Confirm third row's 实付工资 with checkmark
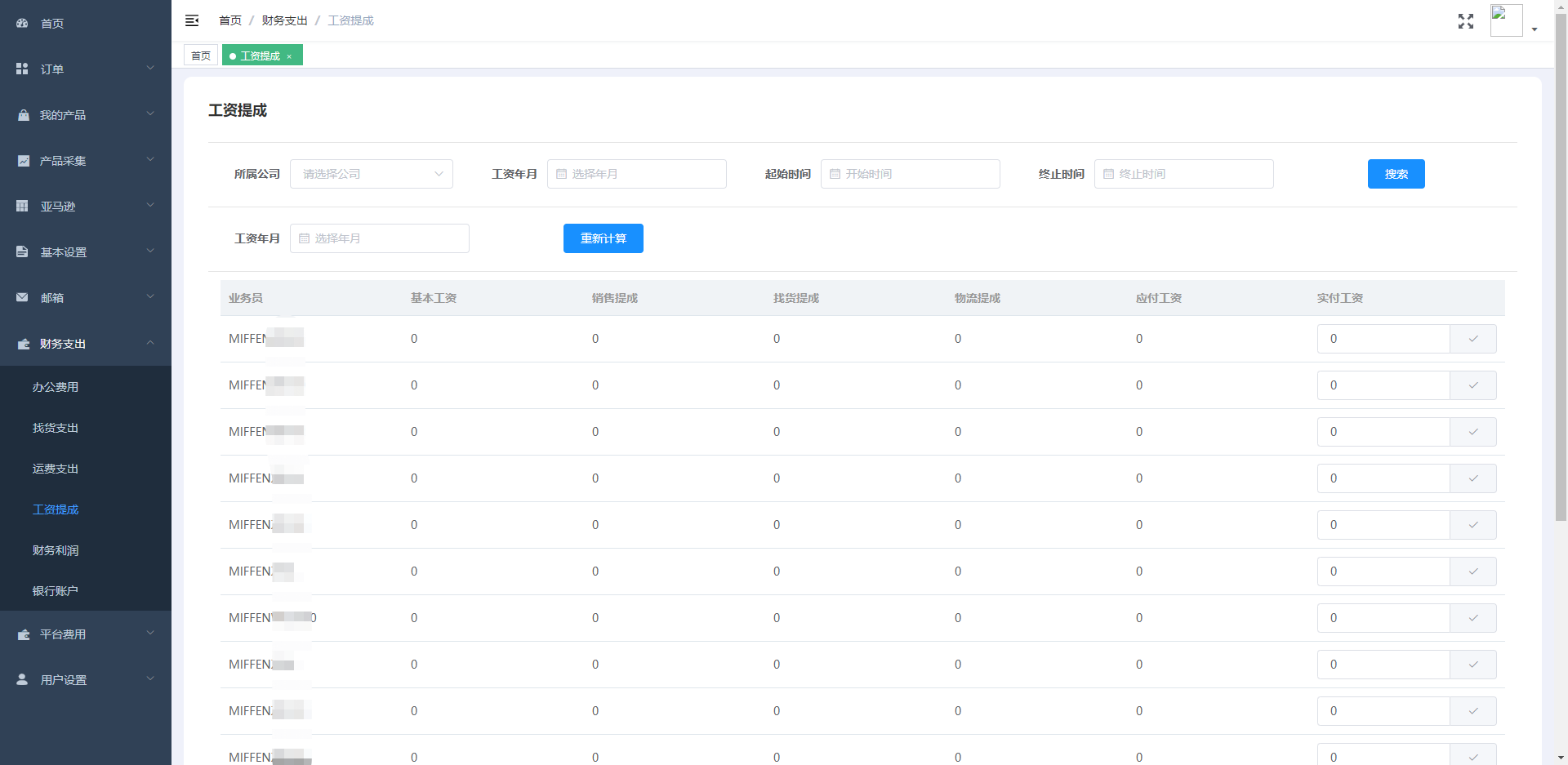The height and width of the screenshot is (765, 1568). pyautogui.click(x=1472, y=432)
